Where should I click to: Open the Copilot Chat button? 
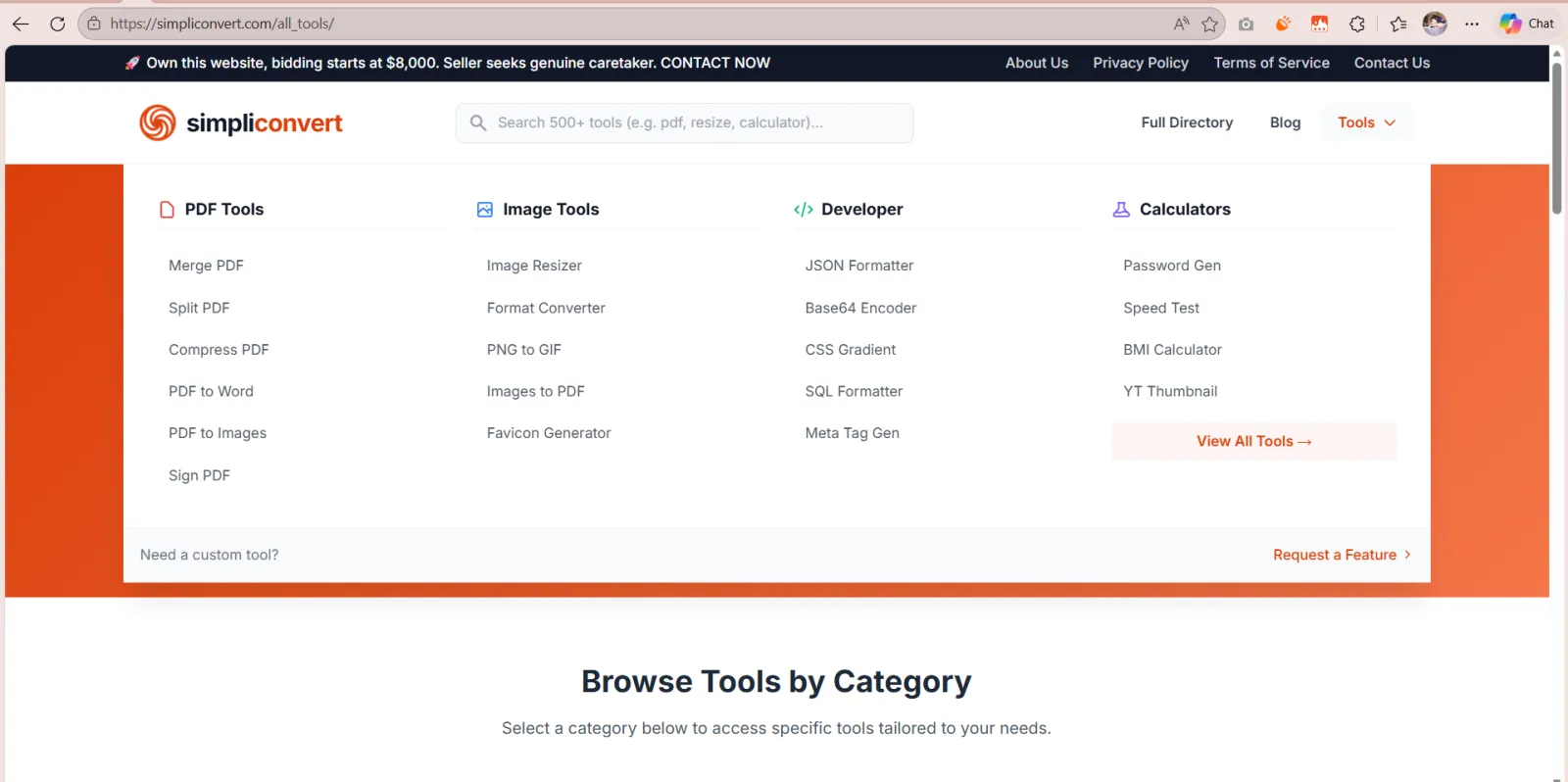(x=1527, y=24)
